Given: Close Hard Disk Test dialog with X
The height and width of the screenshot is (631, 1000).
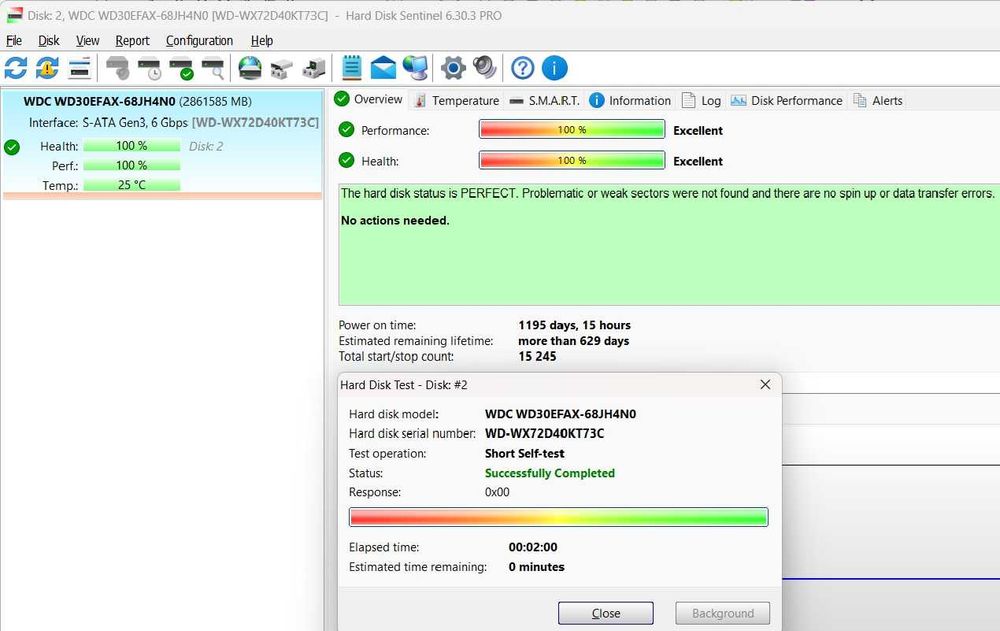Looking at the screenshot, I should point(765,385).
